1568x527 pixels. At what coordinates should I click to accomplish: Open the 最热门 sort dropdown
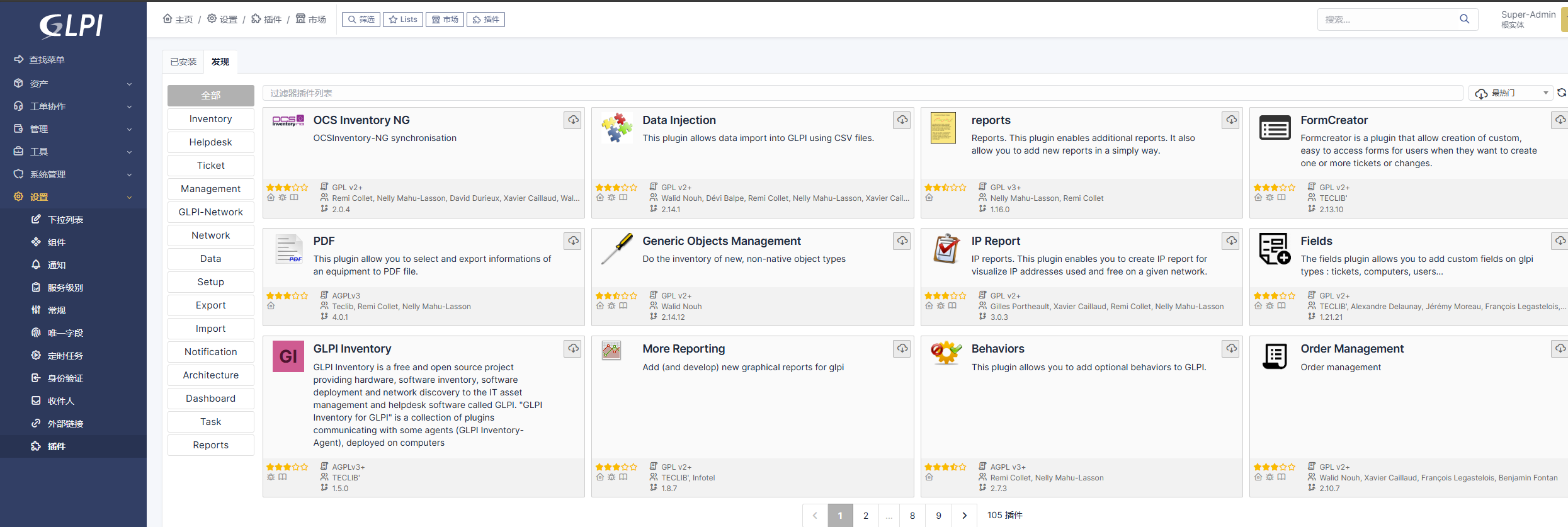pyautogui.click(x=1511, y=93)
